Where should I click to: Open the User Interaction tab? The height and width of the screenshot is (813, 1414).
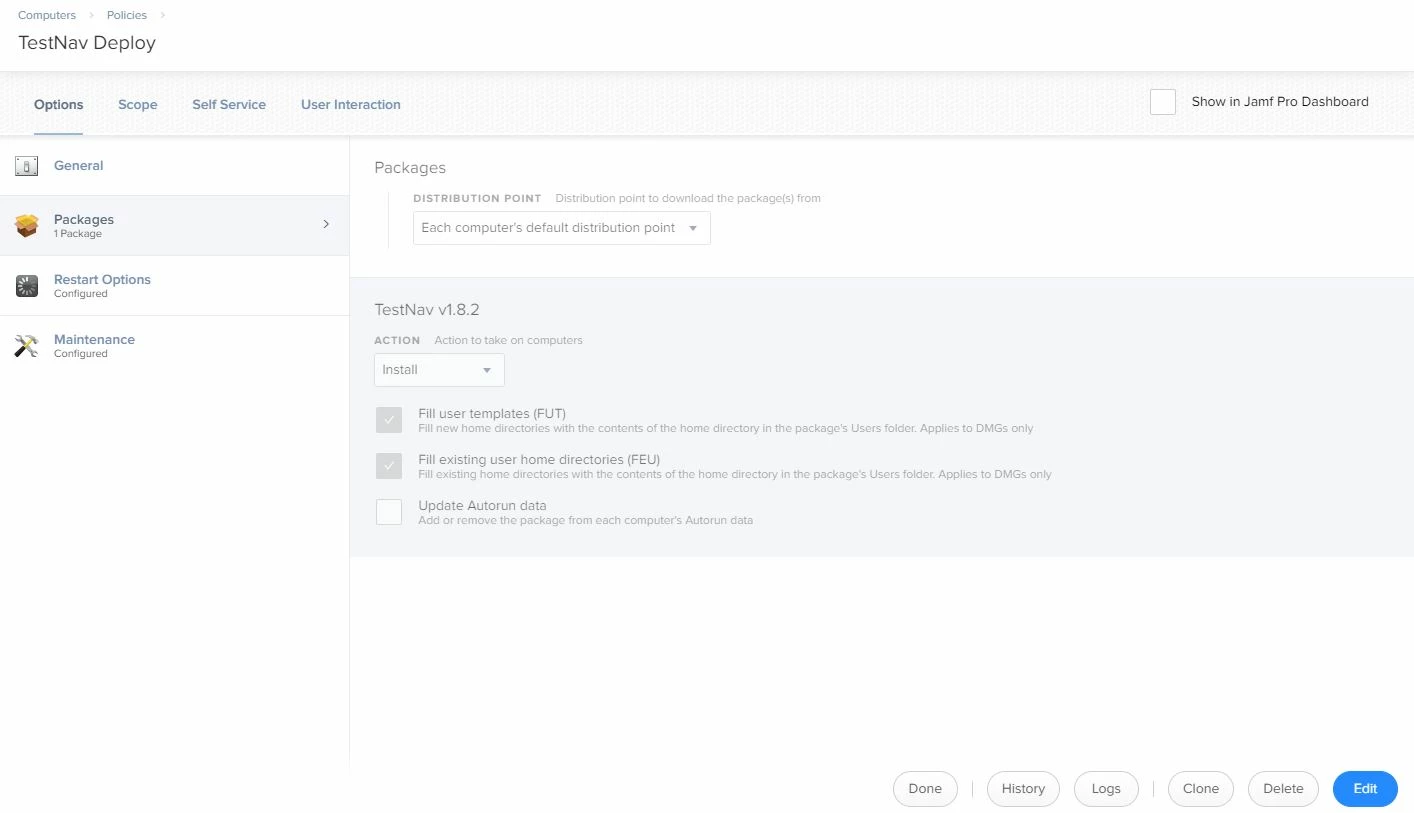[x=351, y=104]
